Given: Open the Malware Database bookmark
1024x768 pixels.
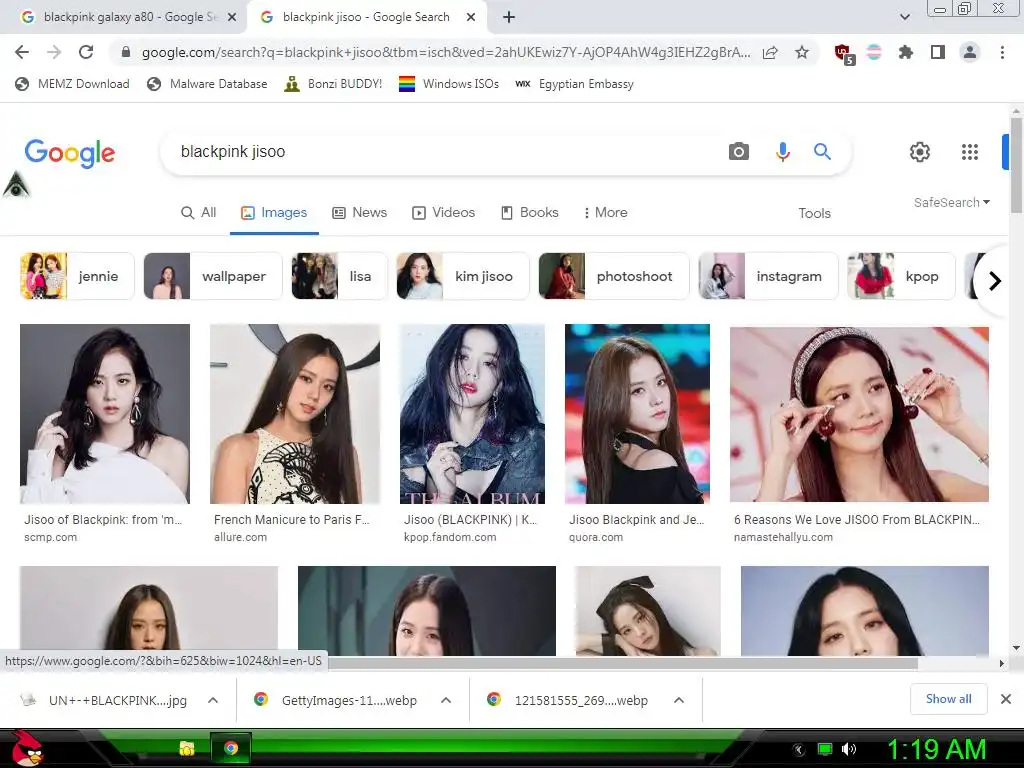Looking at the screenshot, I should [208, 84].
